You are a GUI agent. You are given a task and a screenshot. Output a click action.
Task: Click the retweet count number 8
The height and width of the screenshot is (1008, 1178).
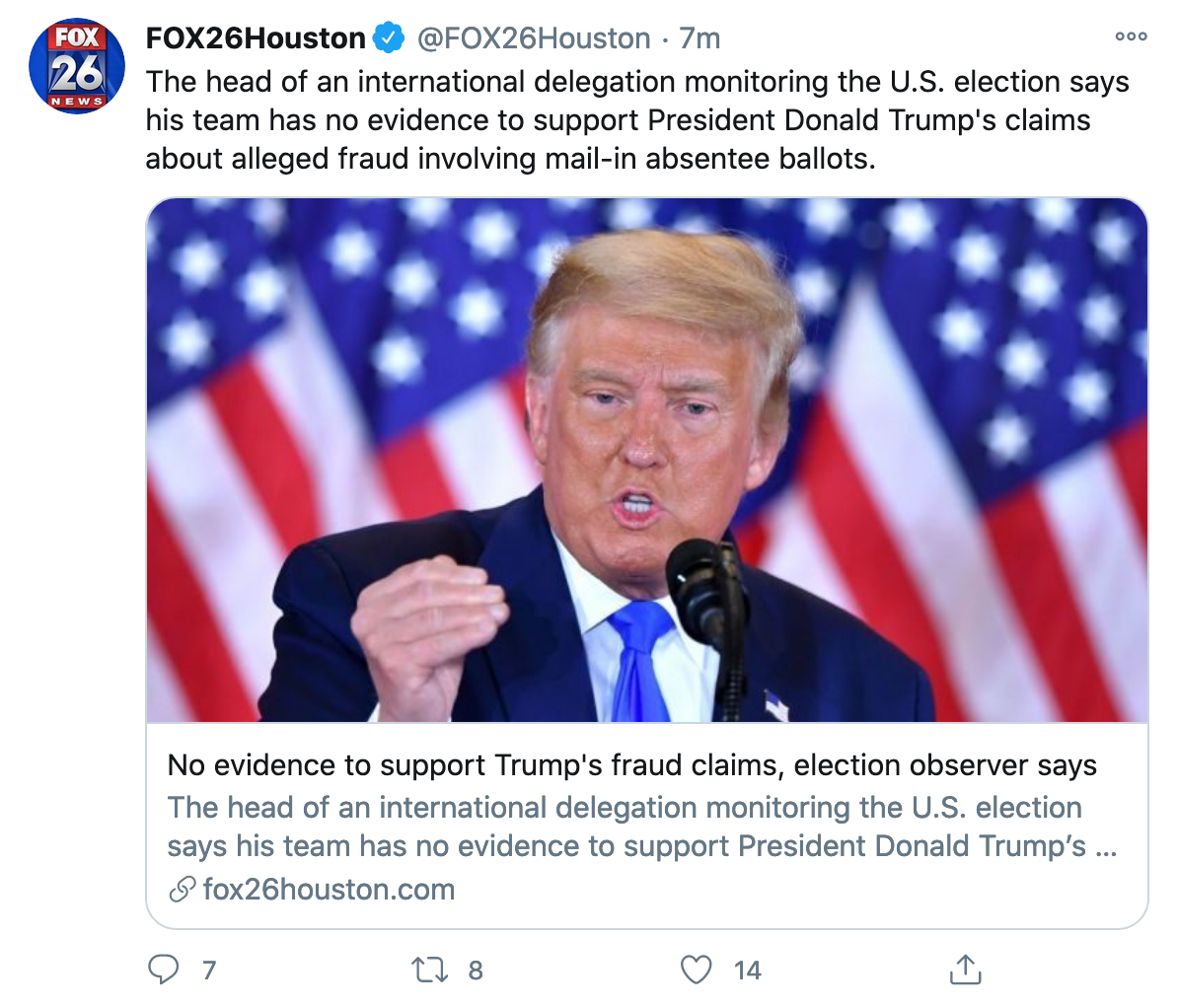(476, 971)
